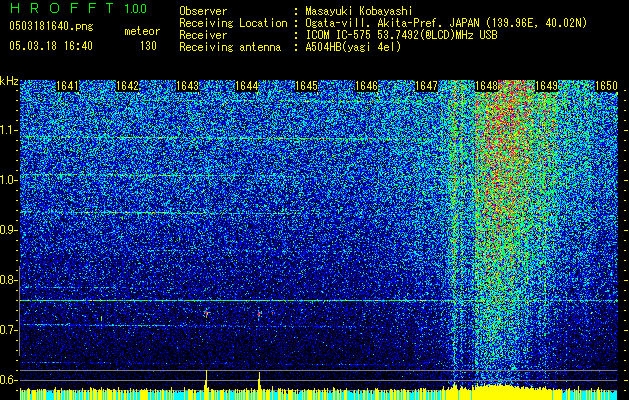Select location text Ogata-vill. Akita-Pref. JAPAN

point(392,23)
